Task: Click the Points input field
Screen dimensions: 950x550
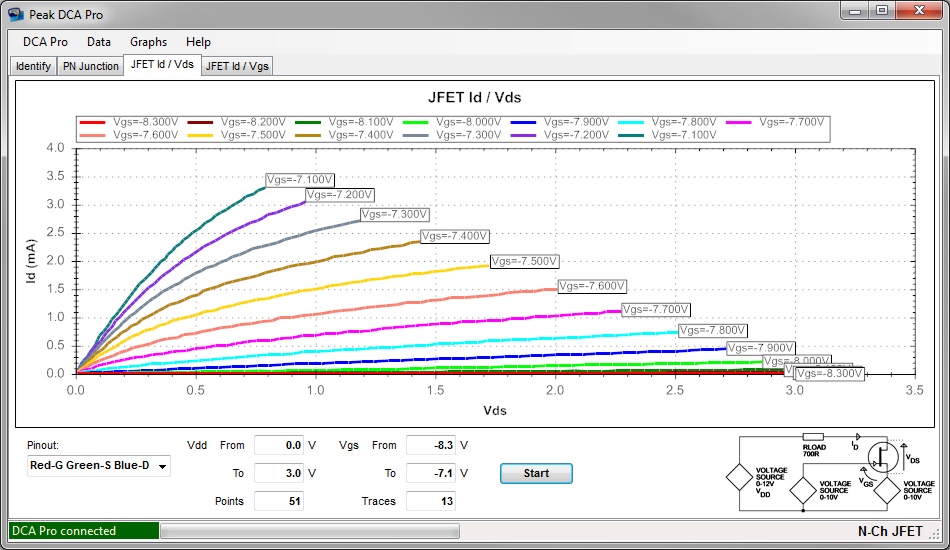Action: (x=279, y=501)
